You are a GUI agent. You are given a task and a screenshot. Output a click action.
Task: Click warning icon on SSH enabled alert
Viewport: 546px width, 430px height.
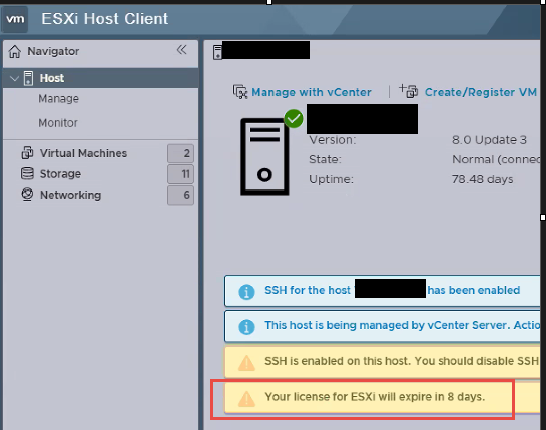pyautogui.click(x=246, y=363)
